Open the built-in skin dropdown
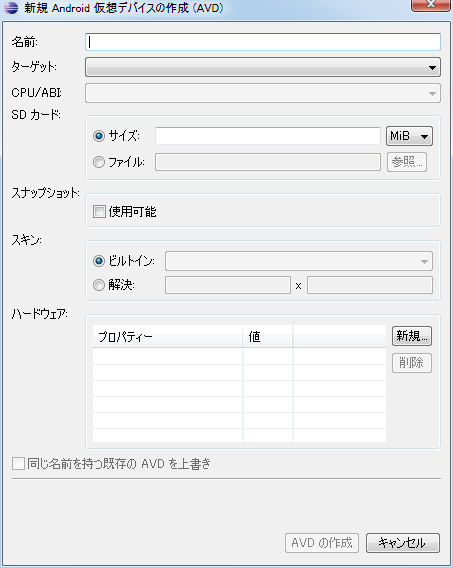Image resolution: width=453 pixels, height=568 pixels. [299, 261]
